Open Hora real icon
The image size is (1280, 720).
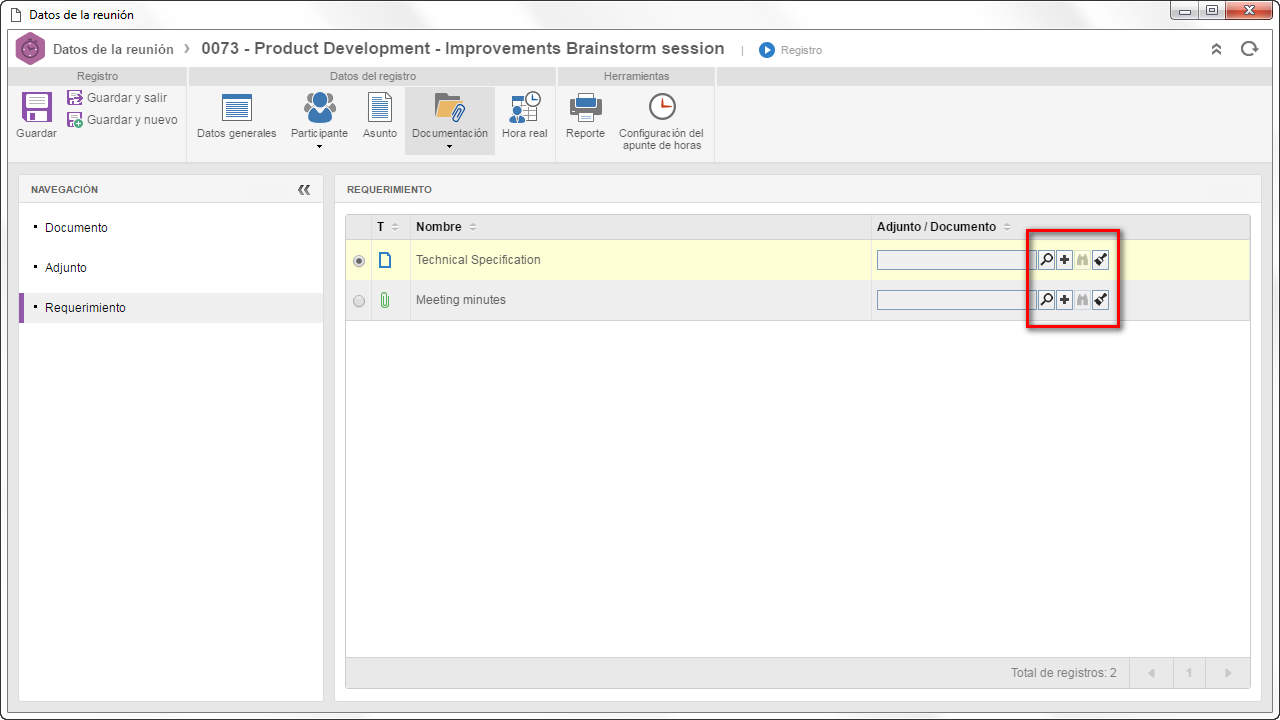[x=525, y=108]
